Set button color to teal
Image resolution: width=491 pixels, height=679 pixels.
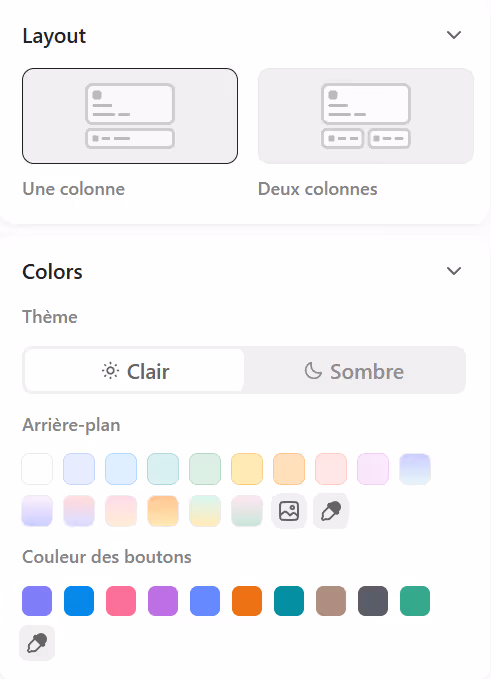[289, 601]
